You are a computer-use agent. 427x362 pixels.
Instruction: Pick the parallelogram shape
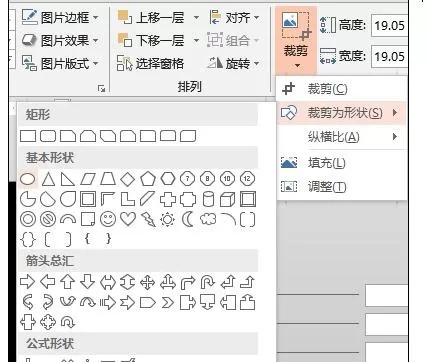[x=88, y=179]
